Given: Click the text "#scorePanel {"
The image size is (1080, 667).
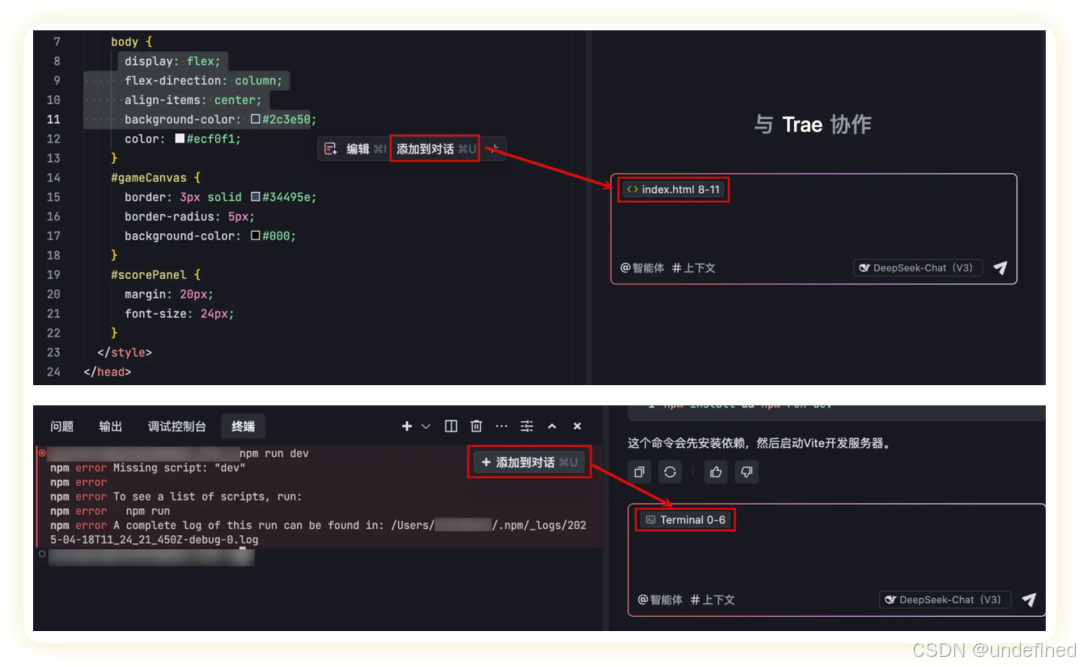Looking at the screenshot, I should coord(156,275).
